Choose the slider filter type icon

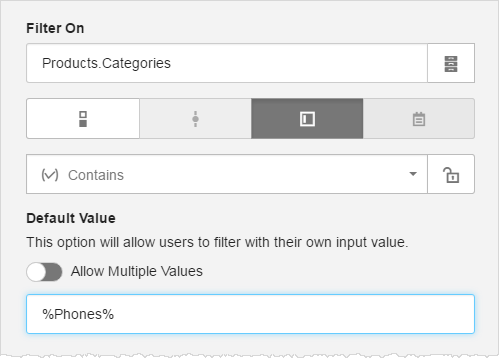coord(195,119)
